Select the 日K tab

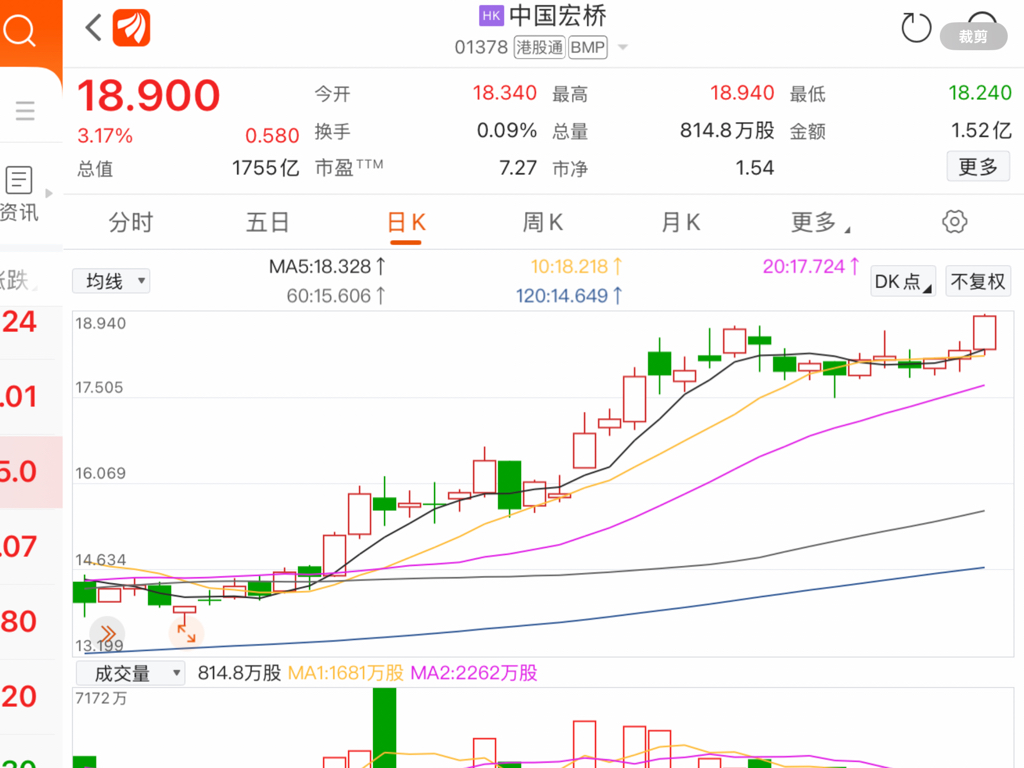[x=406, y=223]
